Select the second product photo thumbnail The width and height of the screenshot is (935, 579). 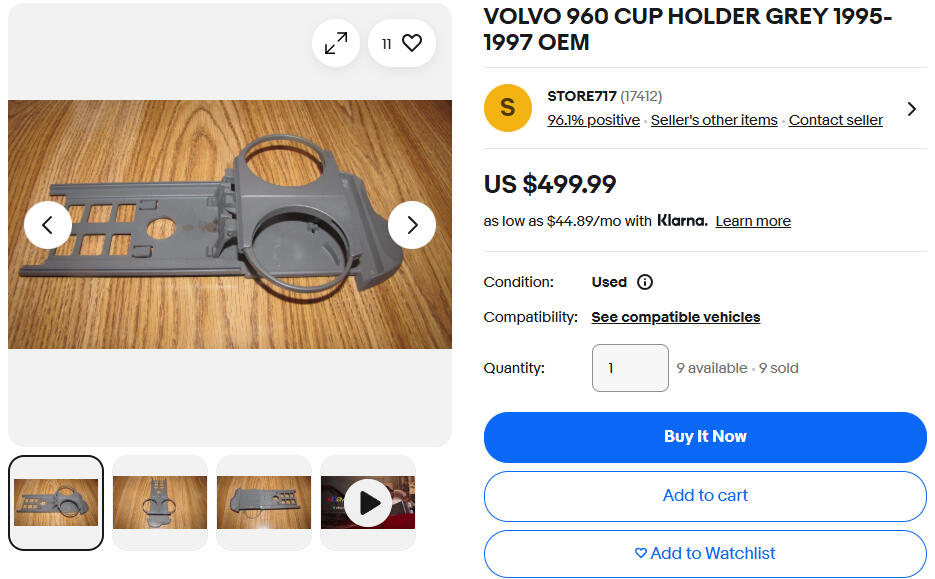point(160,502)
